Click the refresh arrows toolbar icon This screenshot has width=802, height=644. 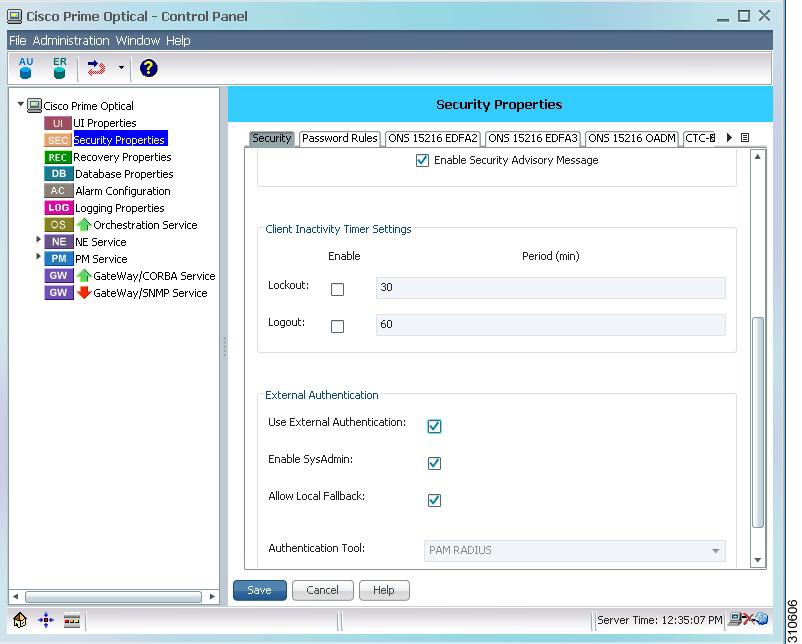[x=96, y=68]
